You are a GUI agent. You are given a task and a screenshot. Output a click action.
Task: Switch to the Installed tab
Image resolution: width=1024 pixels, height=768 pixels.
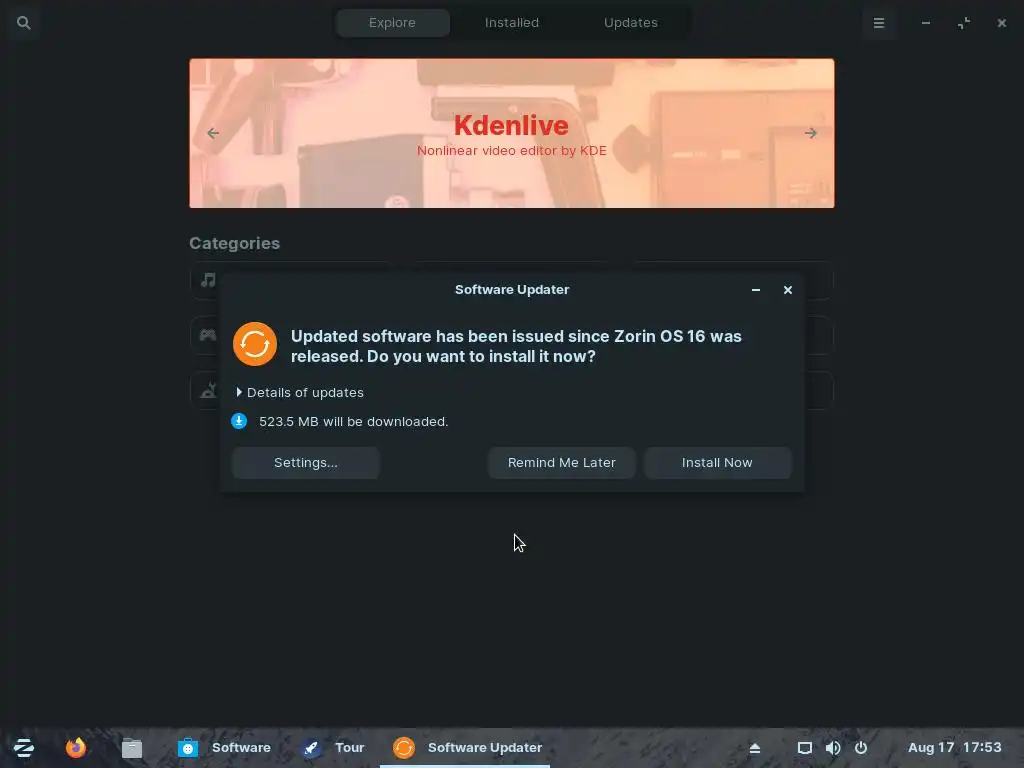512,23
